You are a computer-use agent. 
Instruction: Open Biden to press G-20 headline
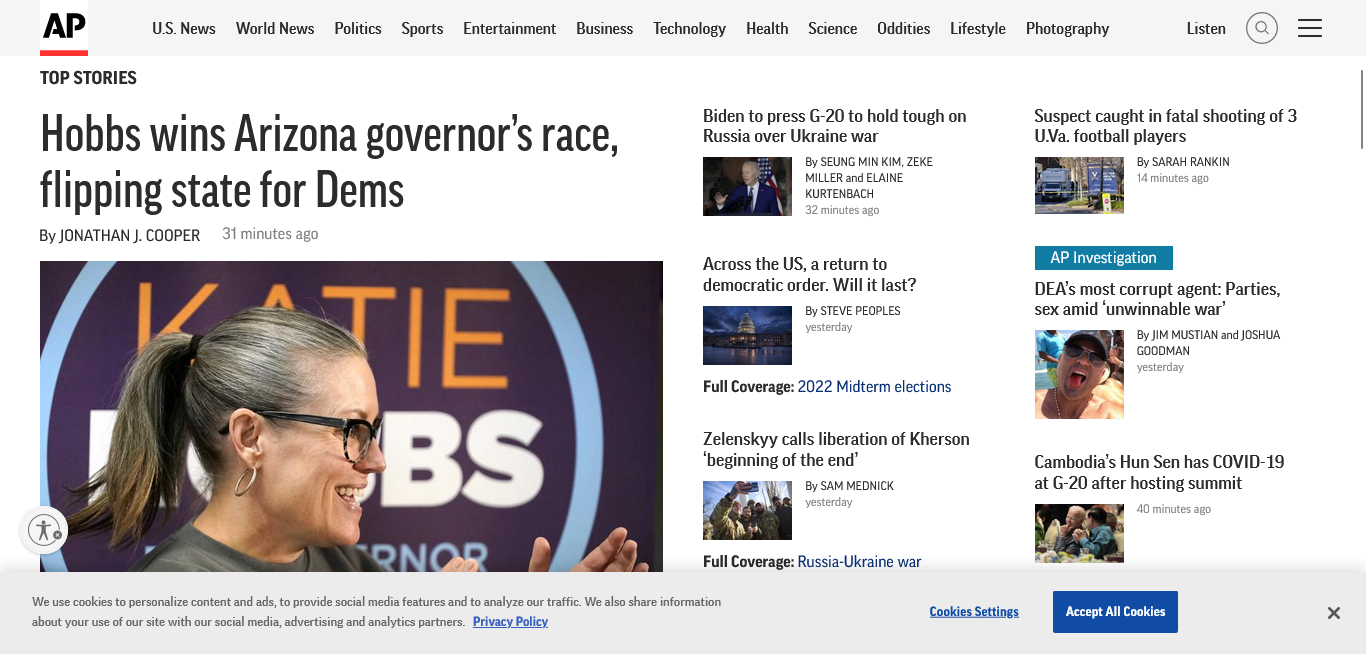point(835,126)
